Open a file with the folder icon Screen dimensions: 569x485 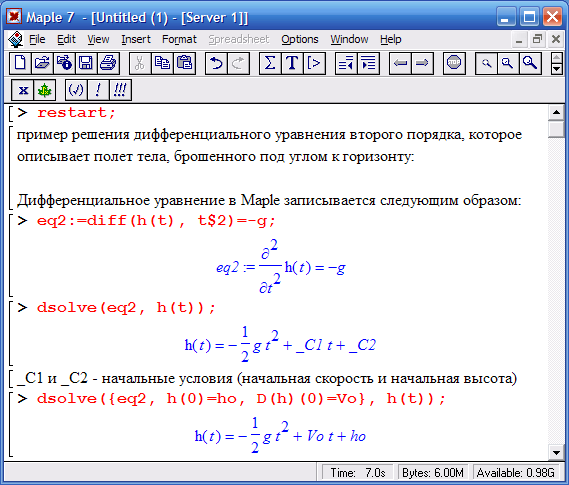pos(42,63)
